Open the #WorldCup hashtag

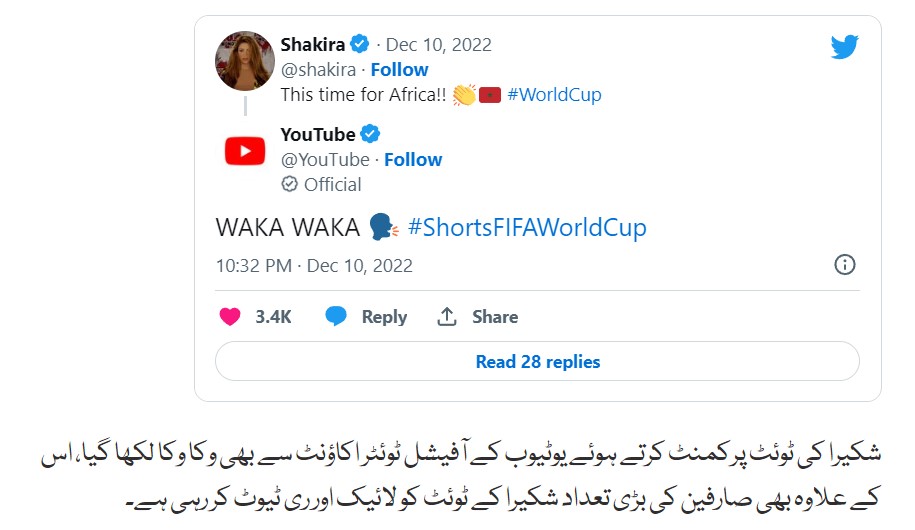coord(554,96)
